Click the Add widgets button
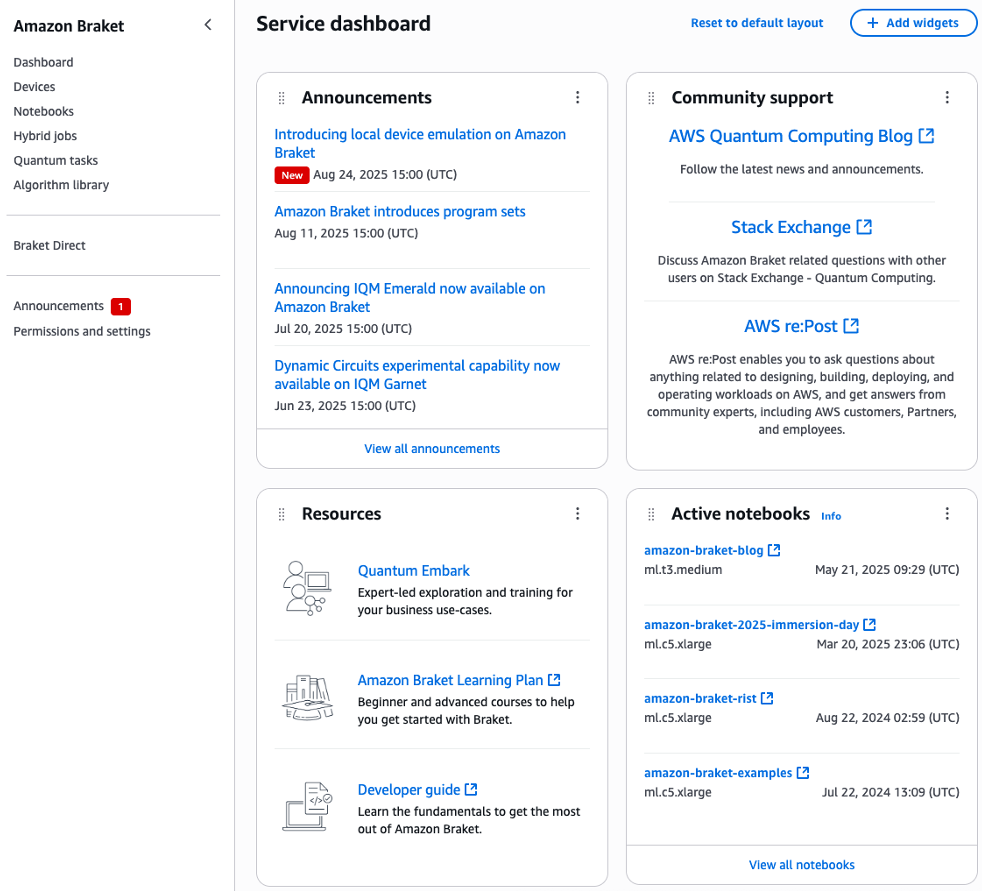This screenshot has width=982, height=891. coord(913,23)
